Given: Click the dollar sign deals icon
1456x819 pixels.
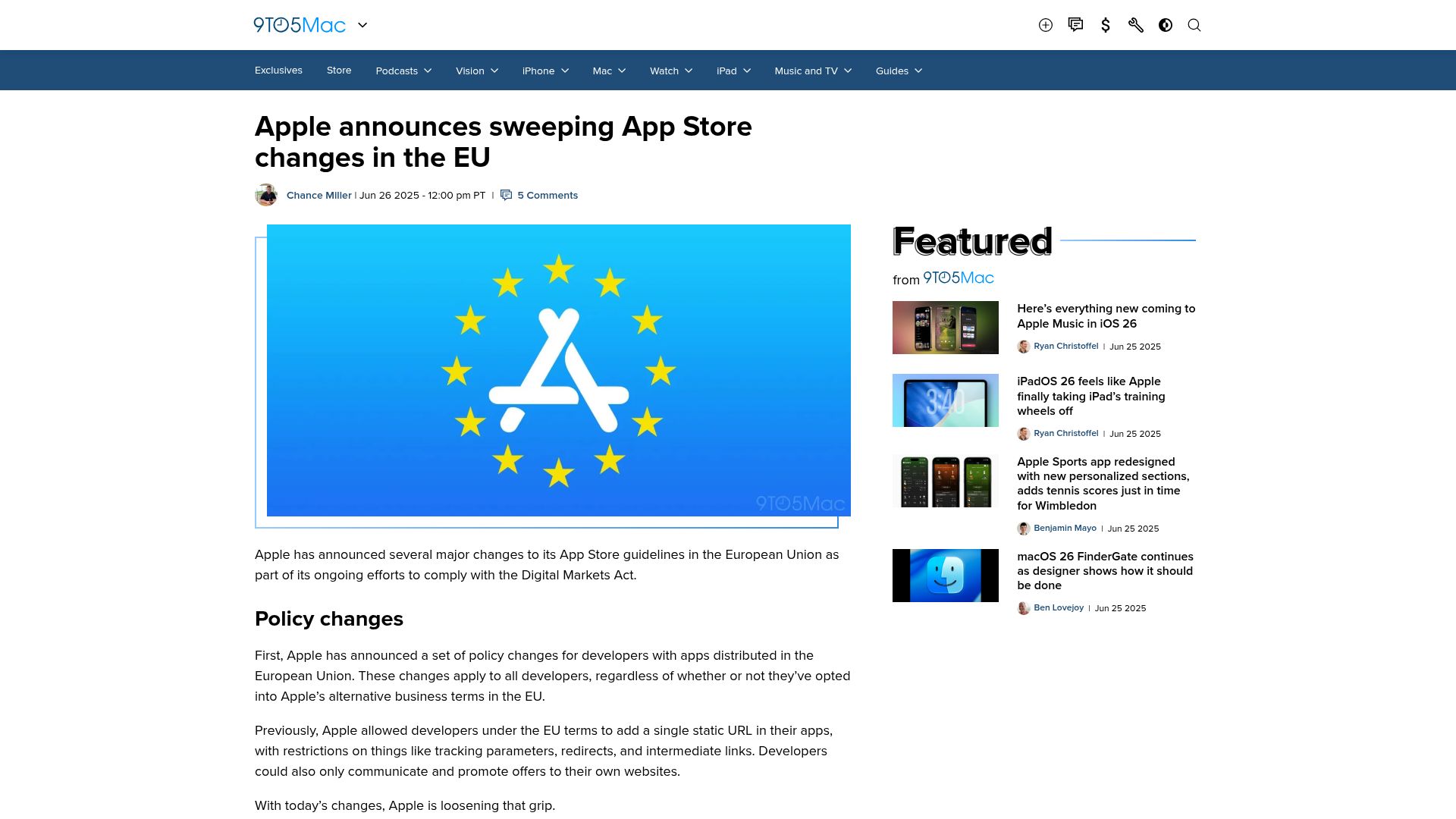Looking at the screenshot, I should (x=1106, y=25).
